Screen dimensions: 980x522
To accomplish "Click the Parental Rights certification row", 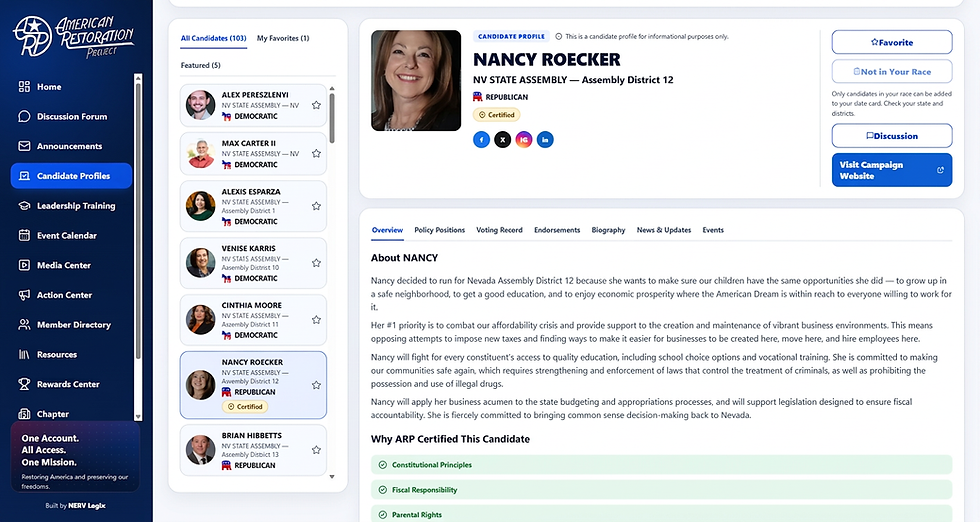I will point(661,514).
